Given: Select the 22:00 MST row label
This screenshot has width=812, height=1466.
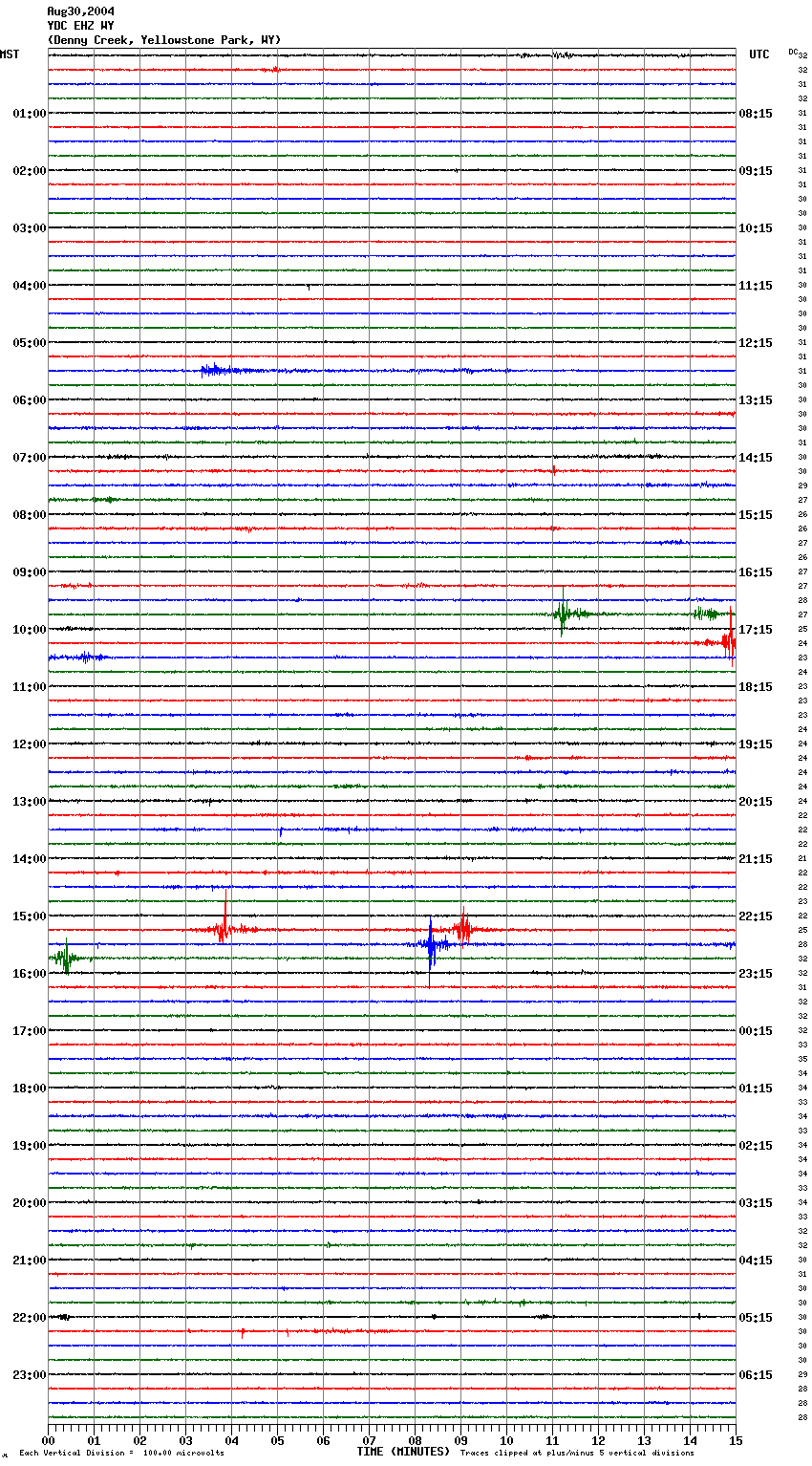Looking at the screenshot, I should click(29, 1318).
